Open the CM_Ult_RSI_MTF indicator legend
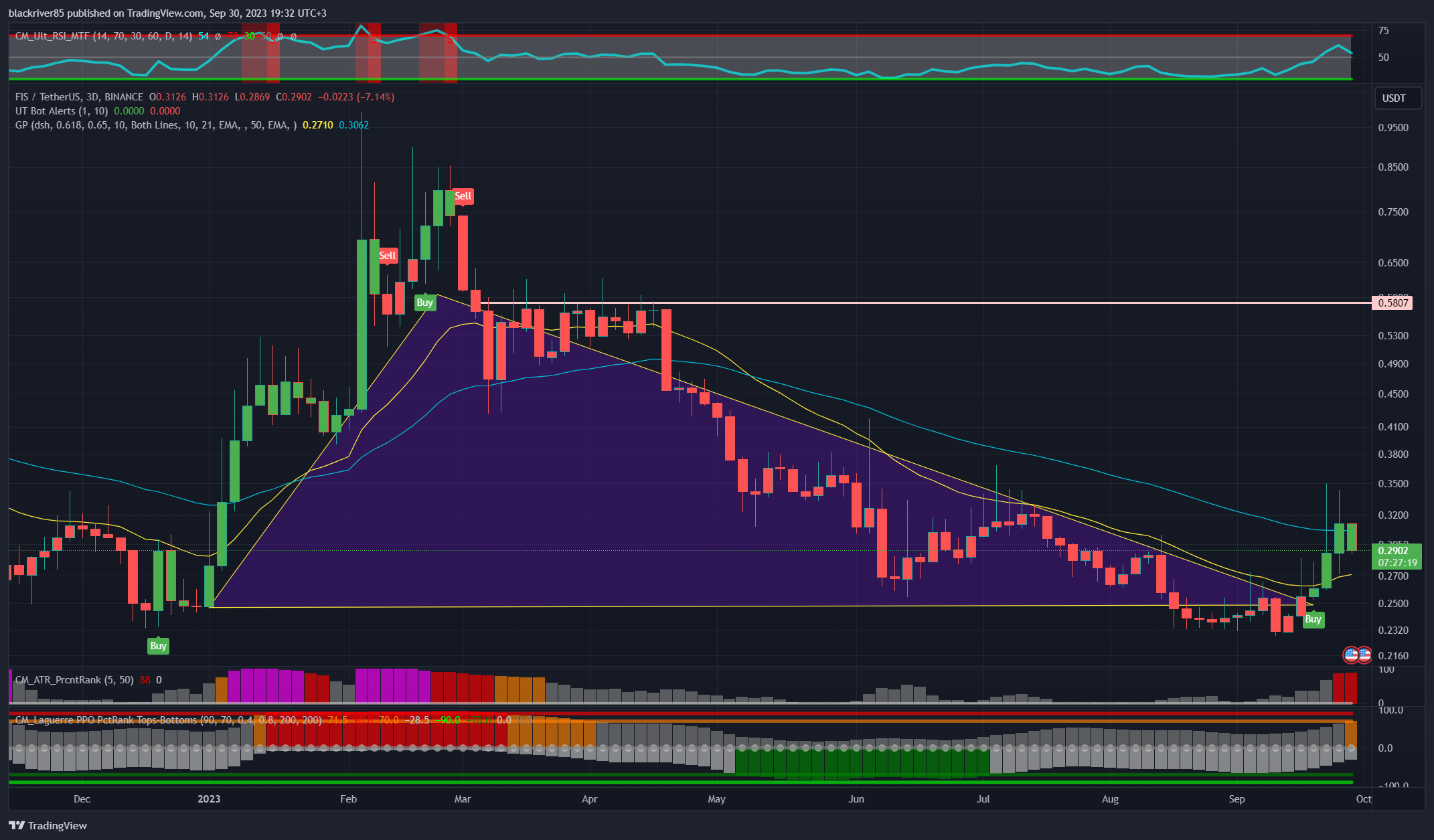The width and height of the screenshot is (1434, 840). click(104, 36)
